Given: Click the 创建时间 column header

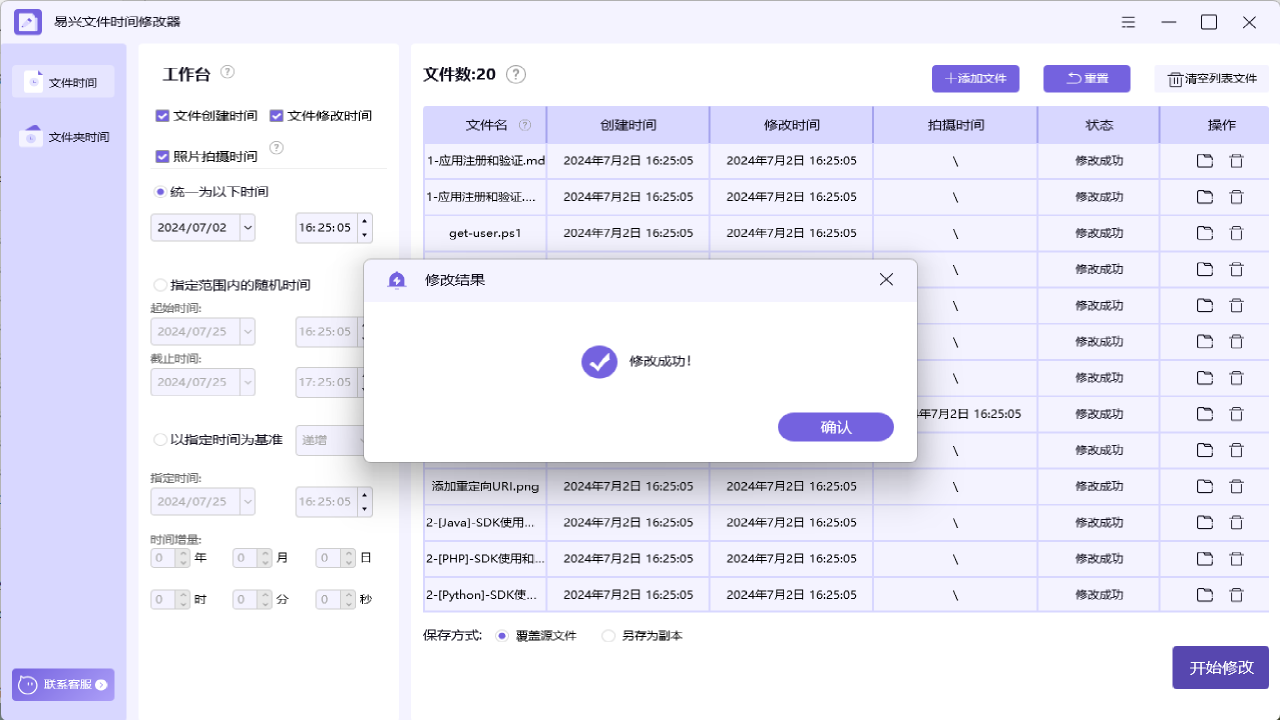Looking at the screenshot, I should coord(628,125).
